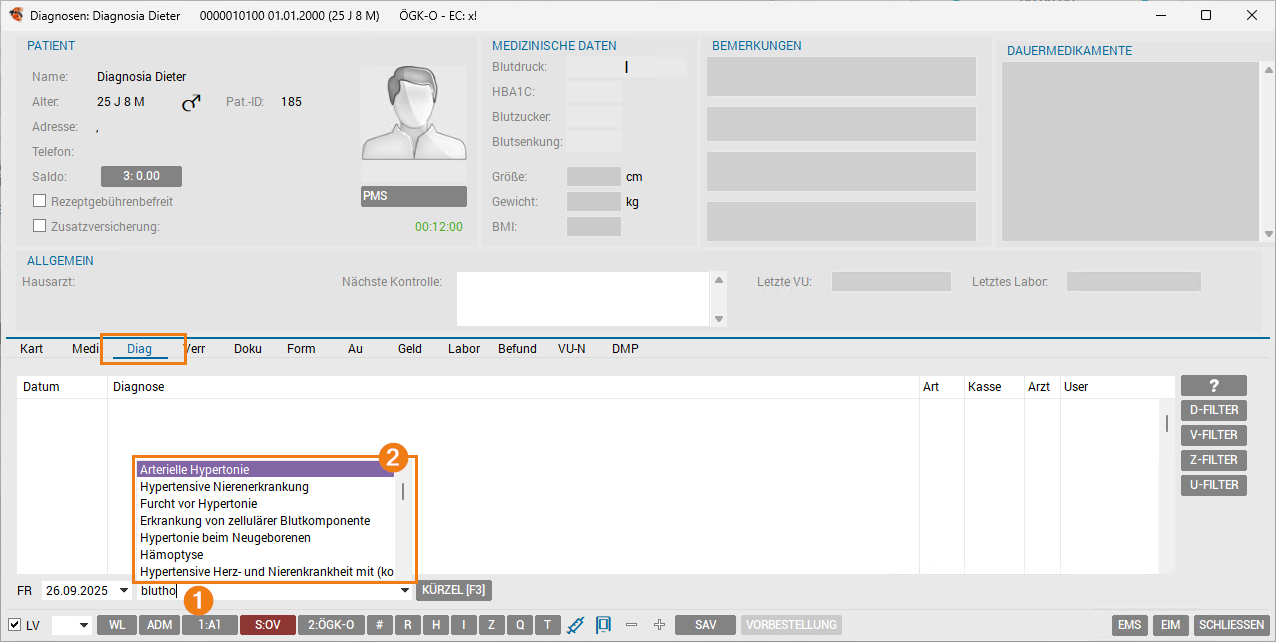Toggle the Zusatzversicherung checkbox

(40, 226)
